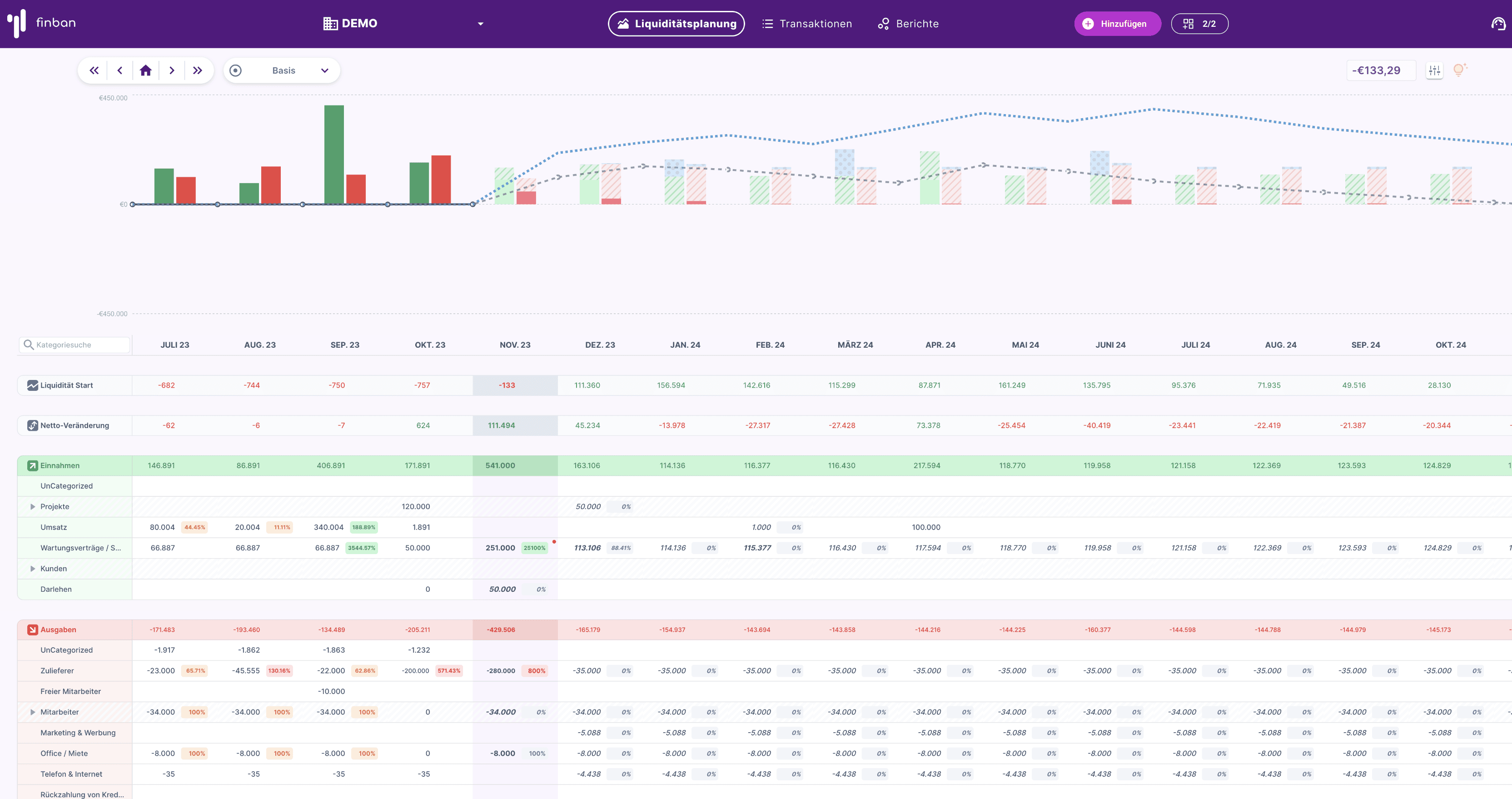Expand the Projekte category row
This screenshot has width=1512, height=799.
[x=33, y=507]
